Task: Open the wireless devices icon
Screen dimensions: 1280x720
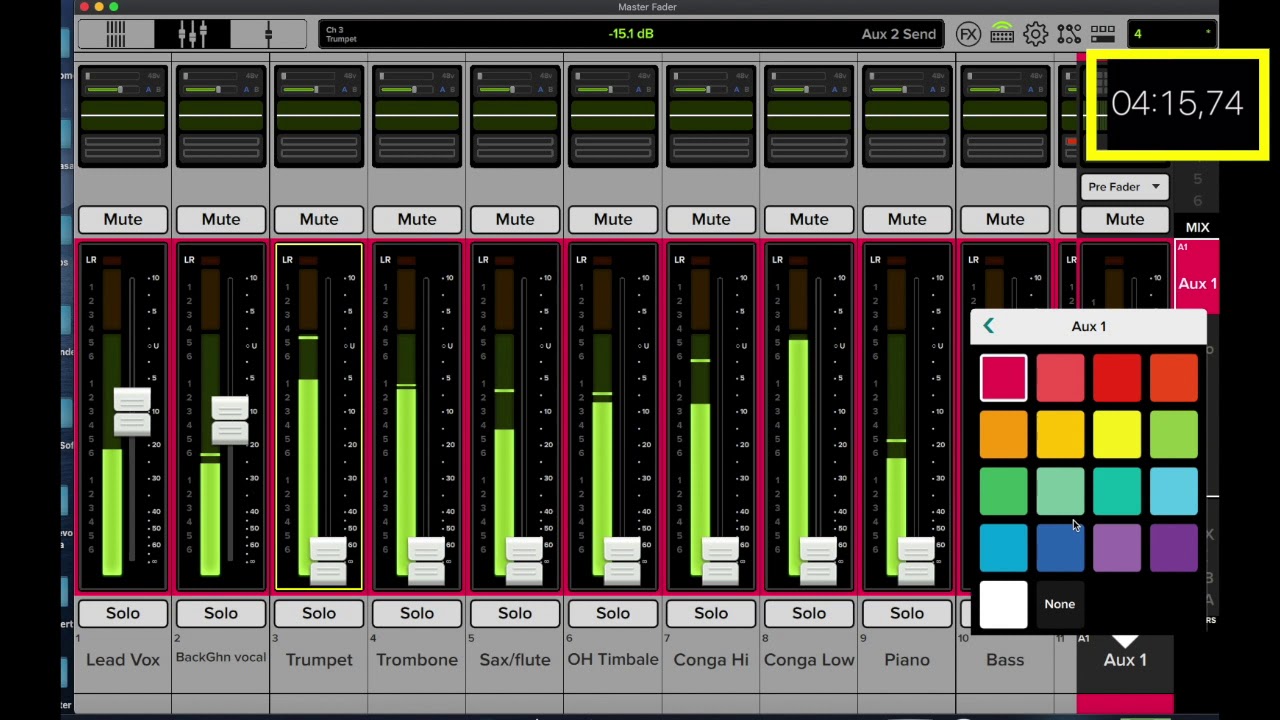Action: tap(1002, 34)
